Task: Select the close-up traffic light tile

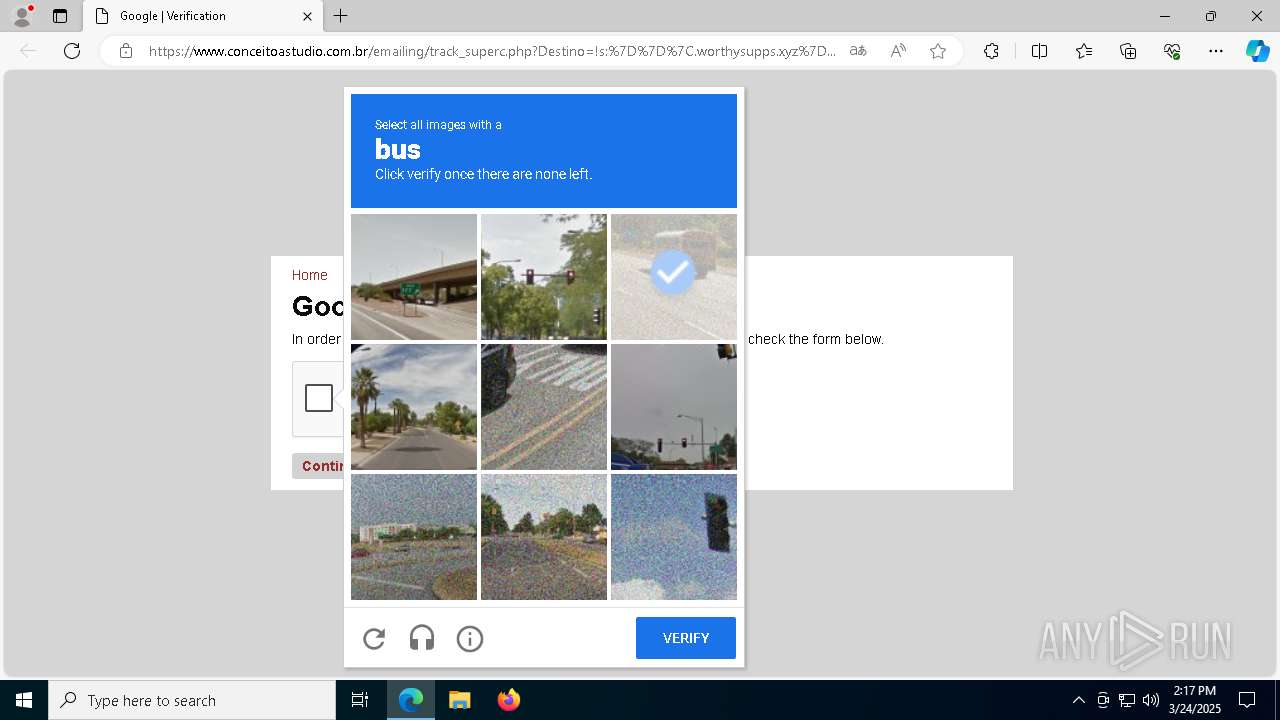Action: pyautogui.click(x=674, y=537)
